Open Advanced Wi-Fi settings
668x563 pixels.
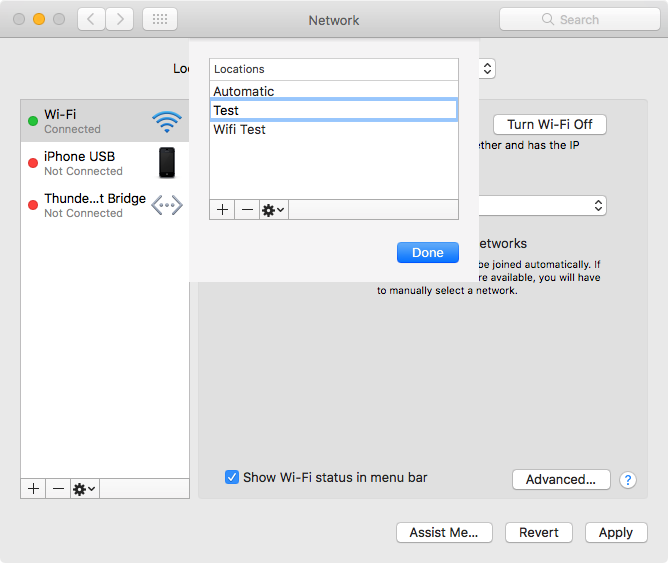click(x=561, y=480)
